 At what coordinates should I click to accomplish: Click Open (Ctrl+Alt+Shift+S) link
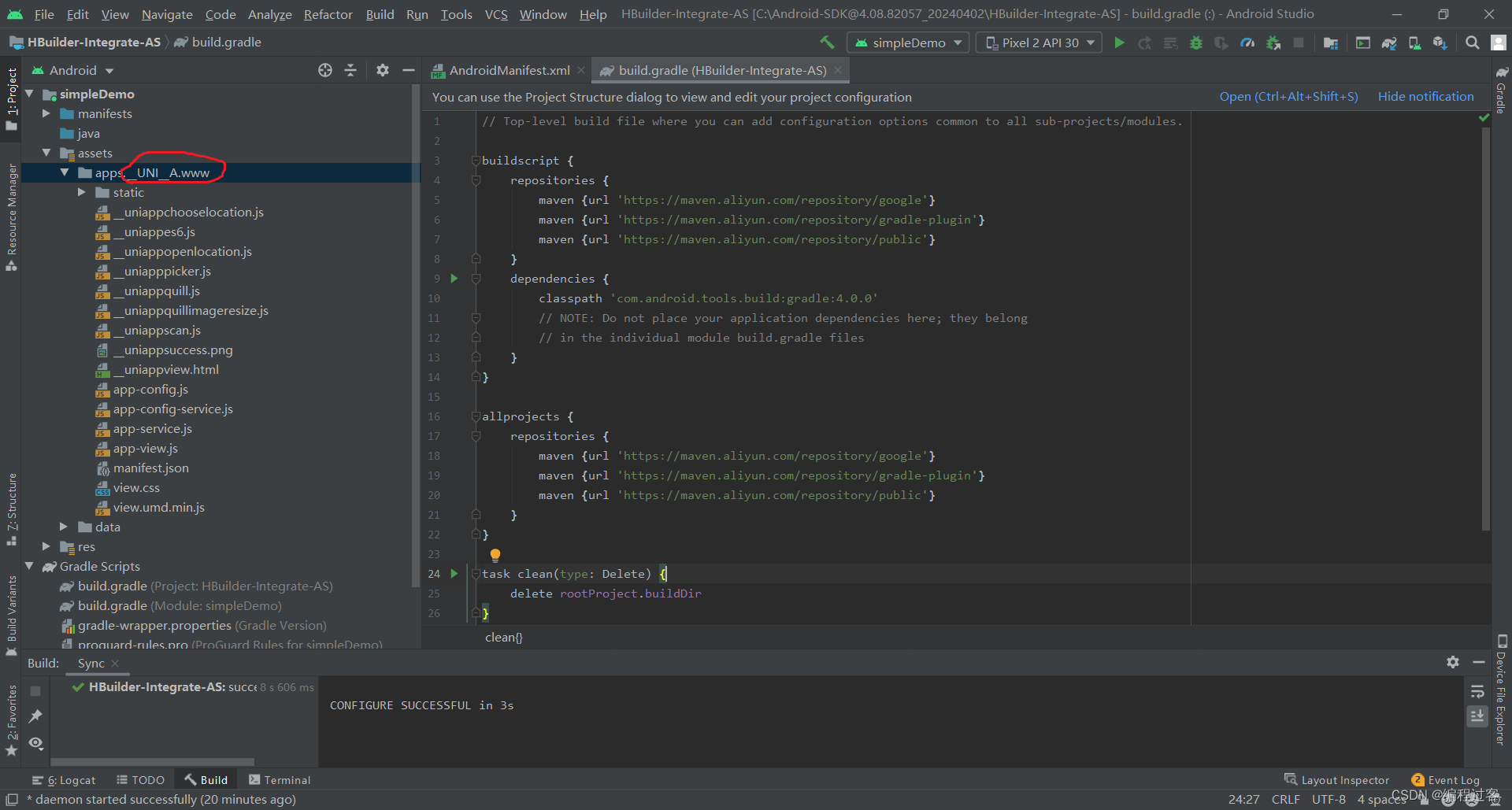click(1288, 96)
